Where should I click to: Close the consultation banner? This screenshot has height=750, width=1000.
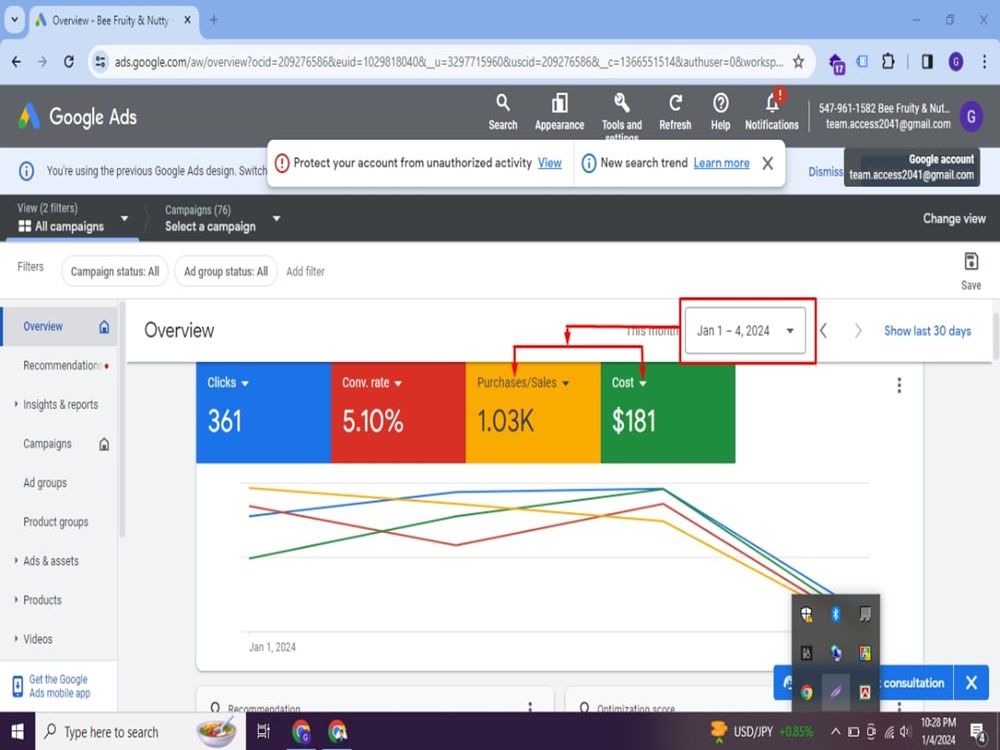(x=971, y=682)
